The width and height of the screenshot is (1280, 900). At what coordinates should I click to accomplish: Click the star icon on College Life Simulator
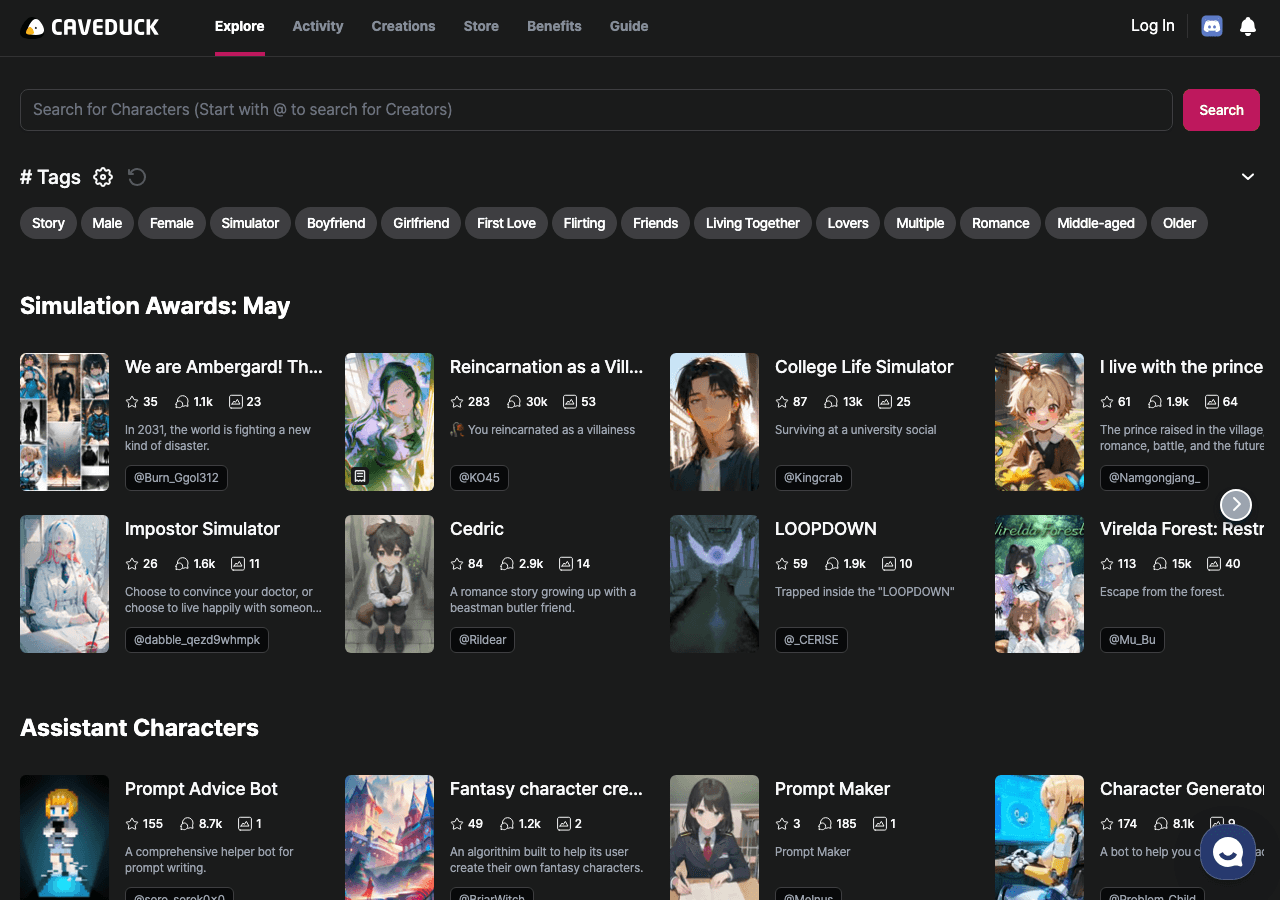pyautogui.click(x=781, y=401)
